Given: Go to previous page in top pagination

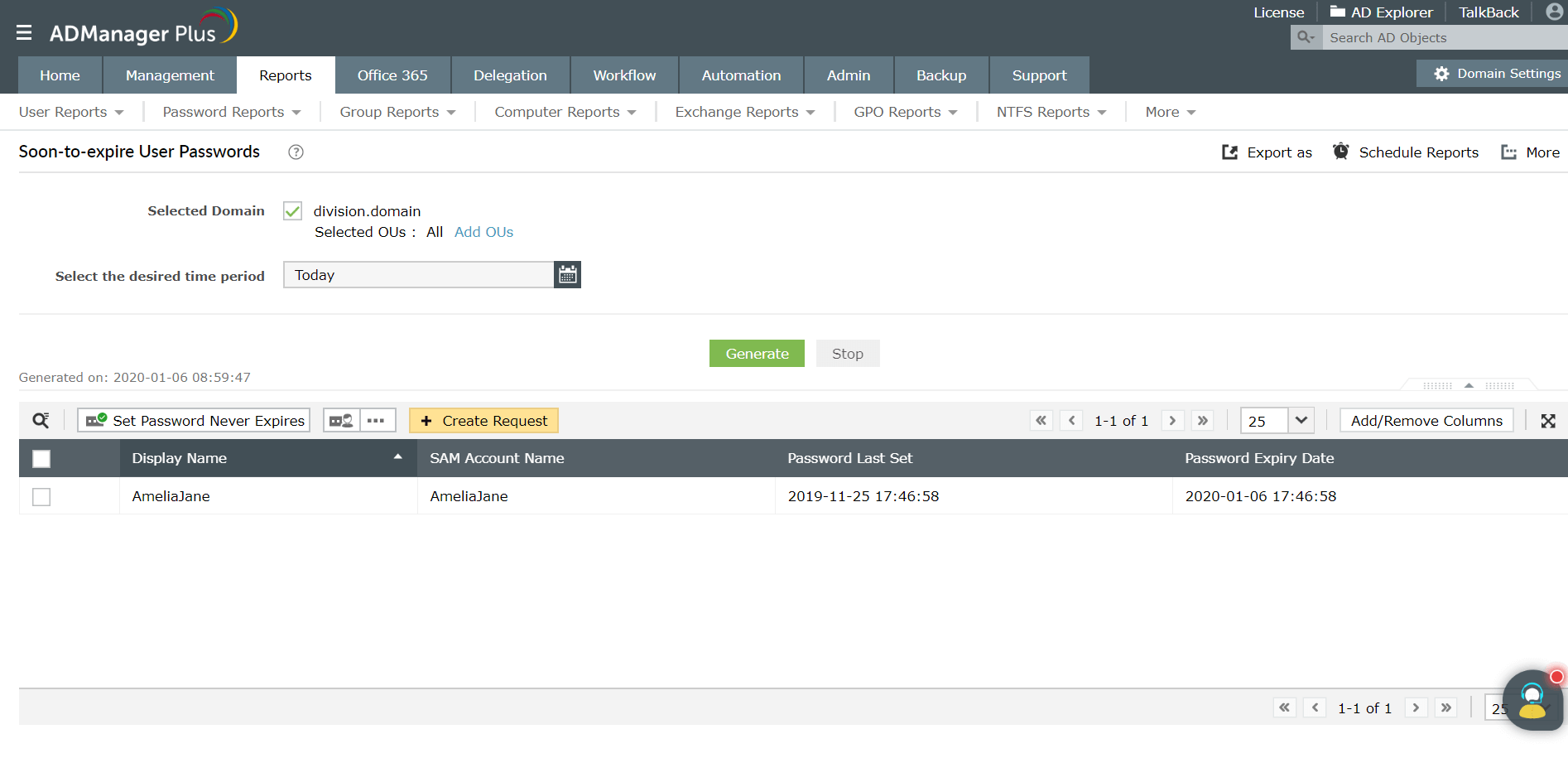Looking at the screenshot, I should pyautogui.click(x=1072, y=421).
